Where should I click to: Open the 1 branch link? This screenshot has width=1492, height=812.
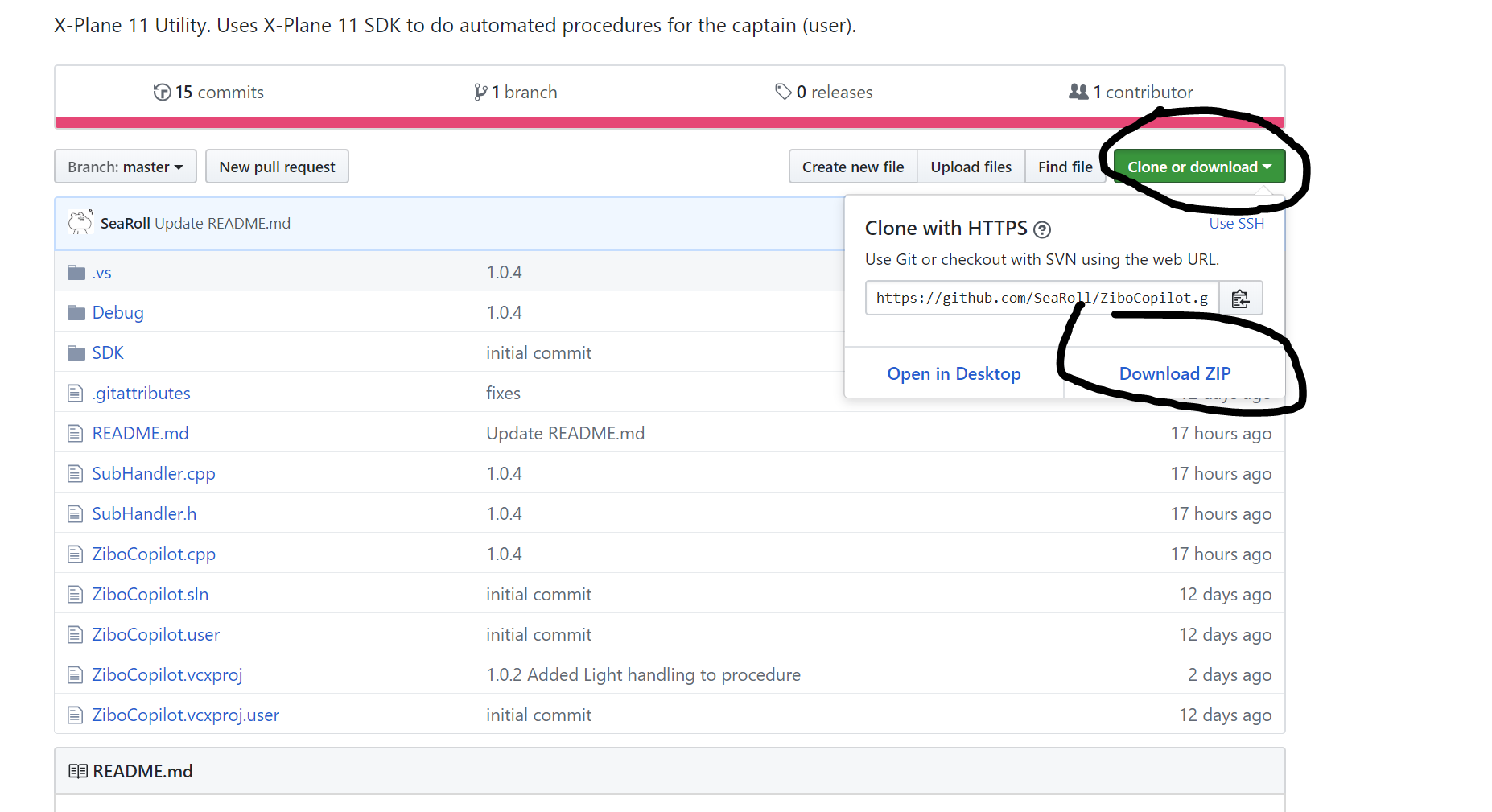pyautogui.click(x=516, y=93)
